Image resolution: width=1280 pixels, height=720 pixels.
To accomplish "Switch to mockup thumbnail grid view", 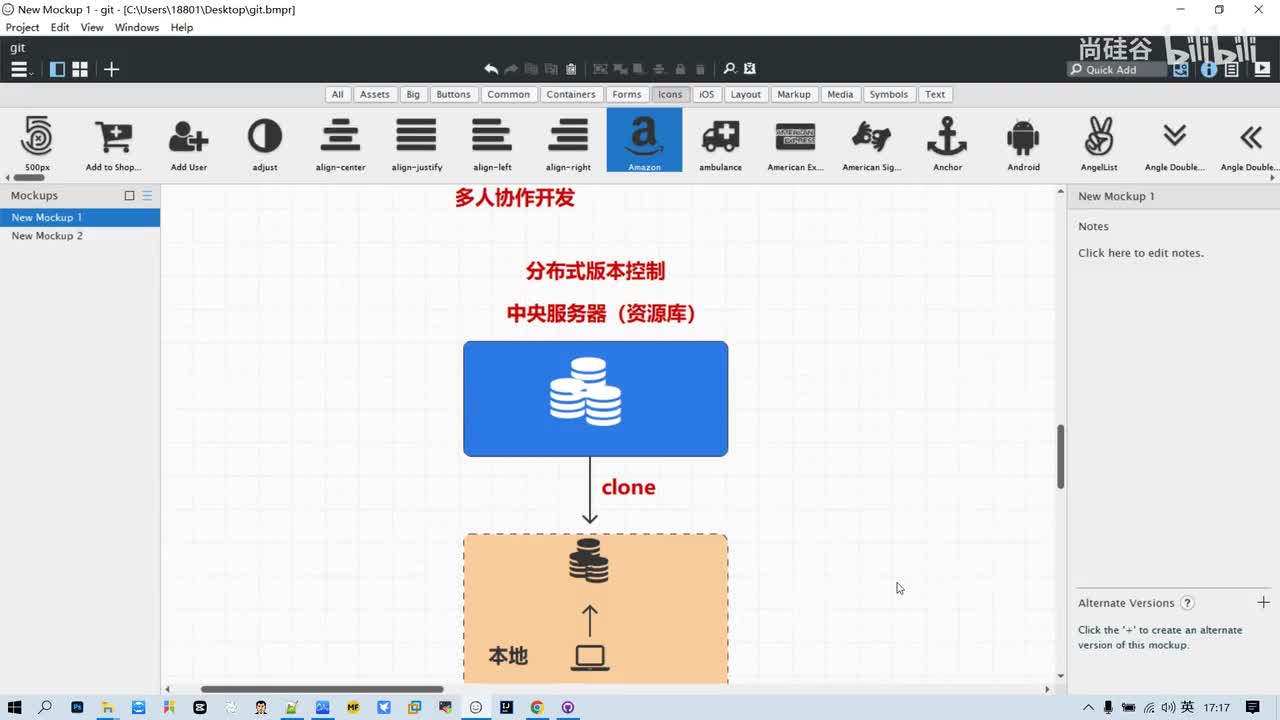I will pos(80,69).
